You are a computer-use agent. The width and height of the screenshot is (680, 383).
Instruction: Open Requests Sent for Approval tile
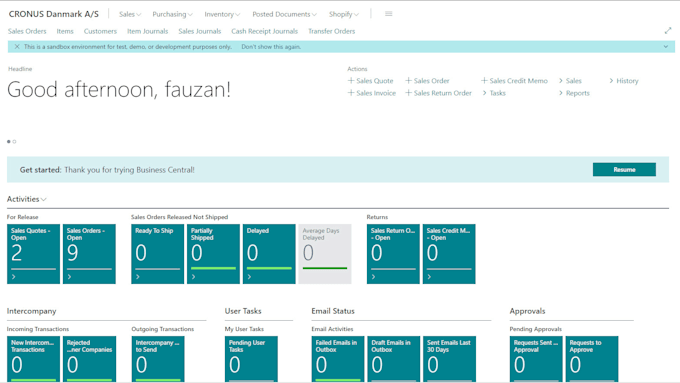pos(536,359)
